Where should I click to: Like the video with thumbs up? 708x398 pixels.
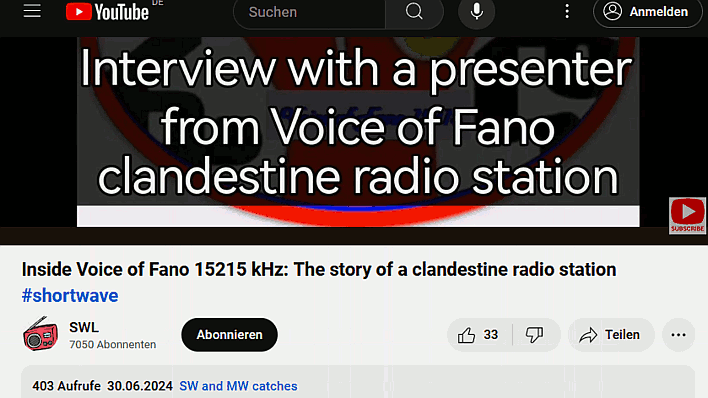(479, 335)
